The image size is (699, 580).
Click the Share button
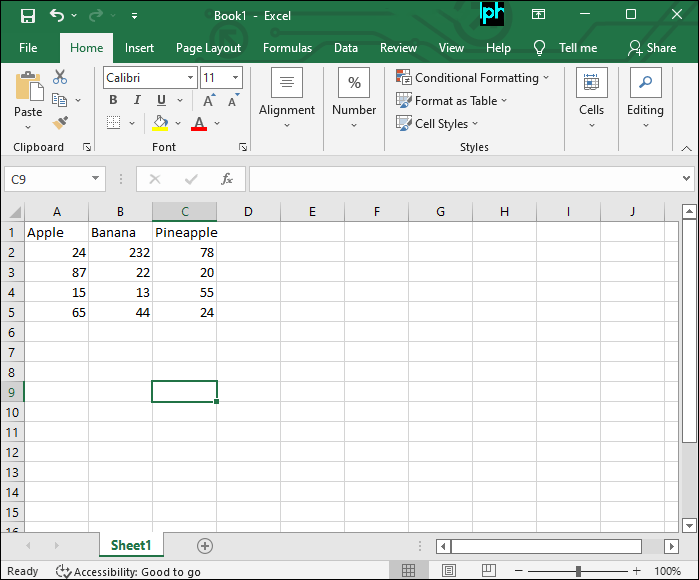[x=651, y=48]
